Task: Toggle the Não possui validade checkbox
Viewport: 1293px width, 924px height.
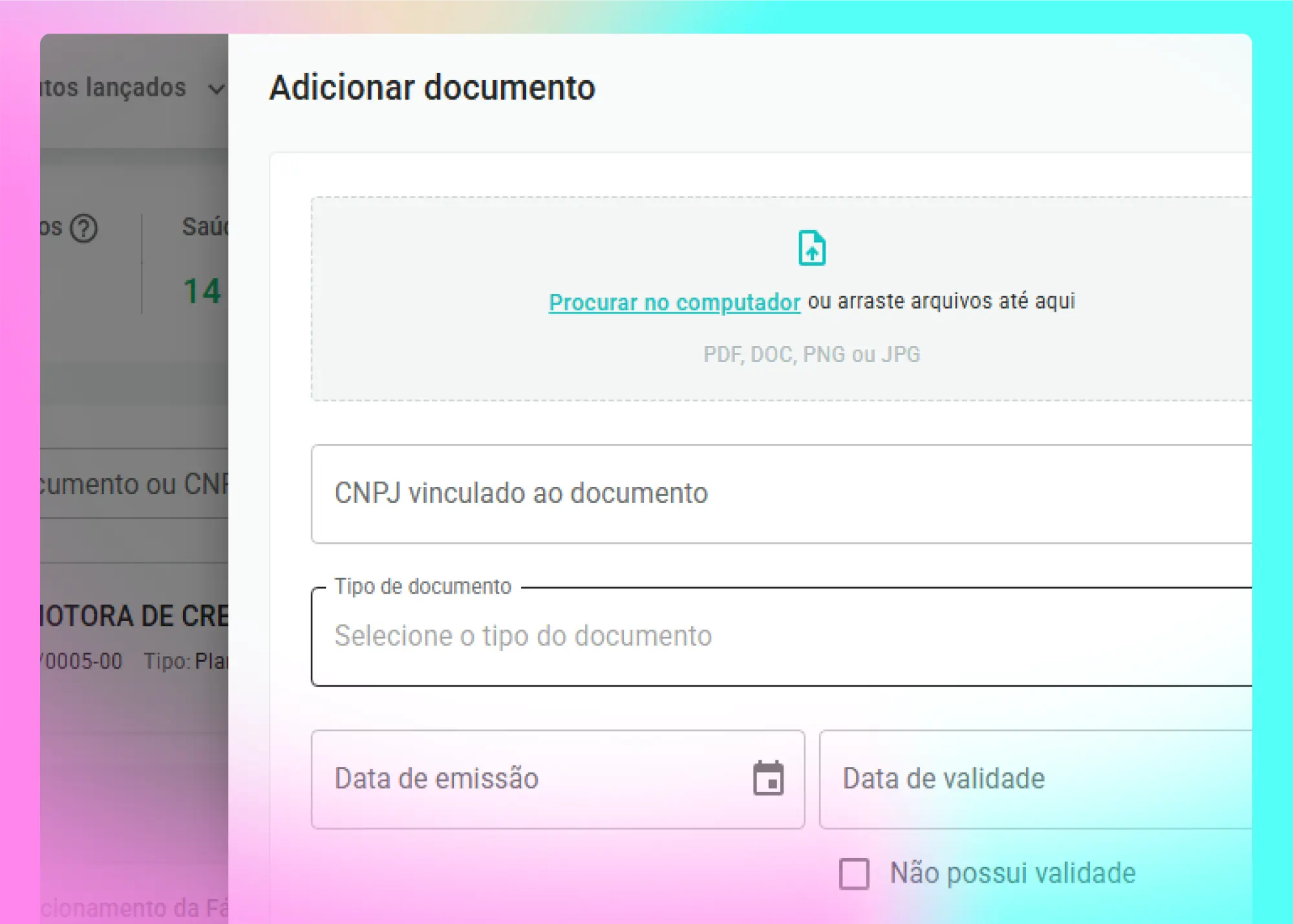Action: point(854,874)
